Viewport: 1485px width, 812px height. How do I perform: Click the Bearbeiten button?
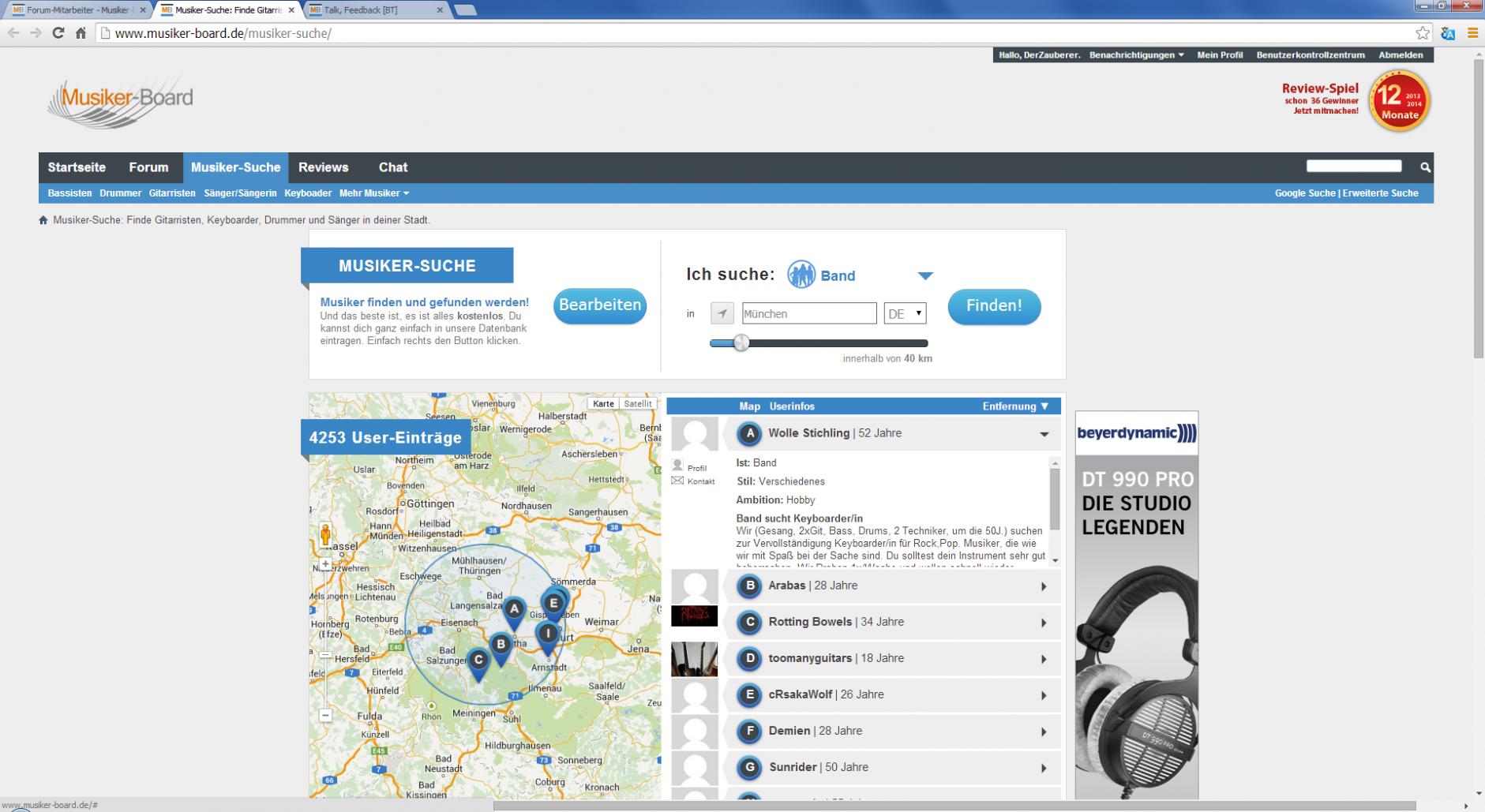(600, 305)
